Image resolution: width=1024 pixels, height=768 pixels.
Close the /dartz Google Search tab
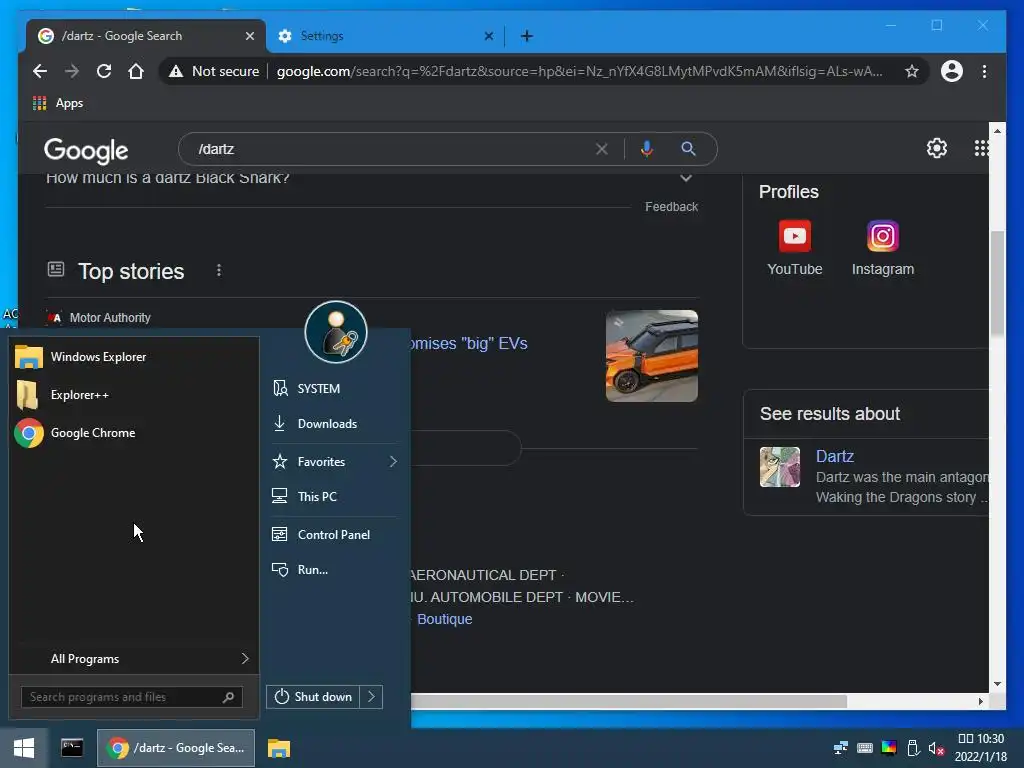point(249,36)
